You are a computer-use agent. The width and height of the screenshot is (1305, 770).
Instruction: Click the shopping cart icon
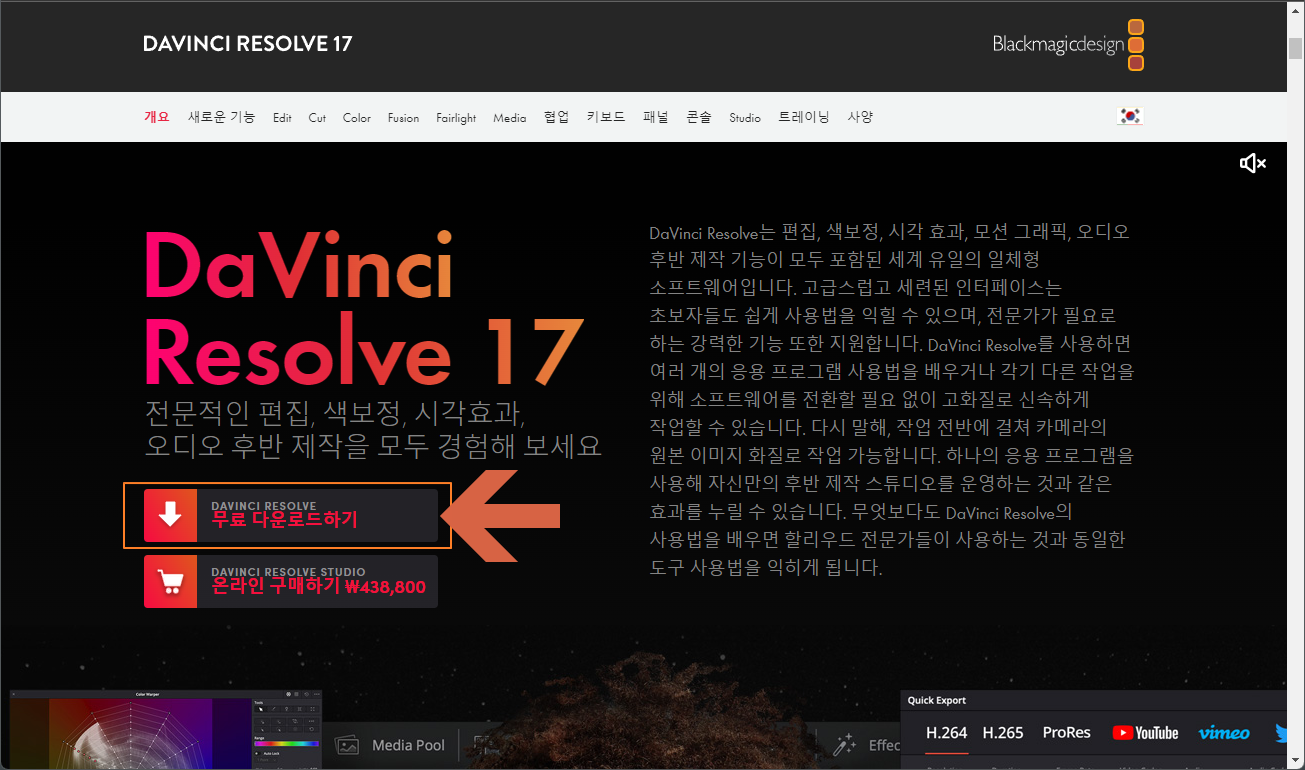click(171, 581)
